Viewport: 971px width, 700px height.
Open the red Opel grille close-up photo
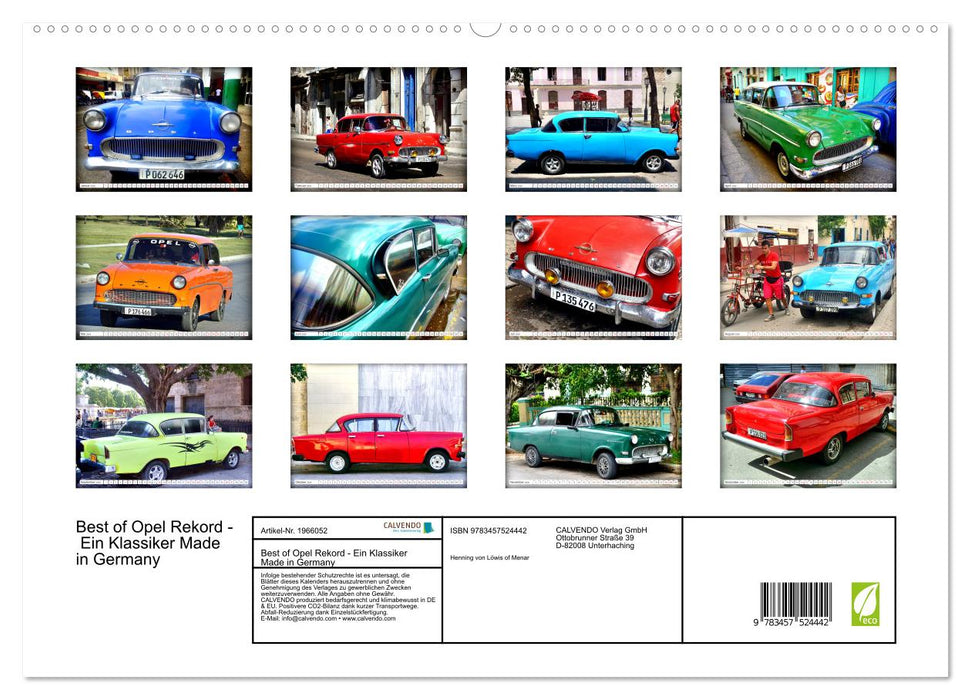593,277
